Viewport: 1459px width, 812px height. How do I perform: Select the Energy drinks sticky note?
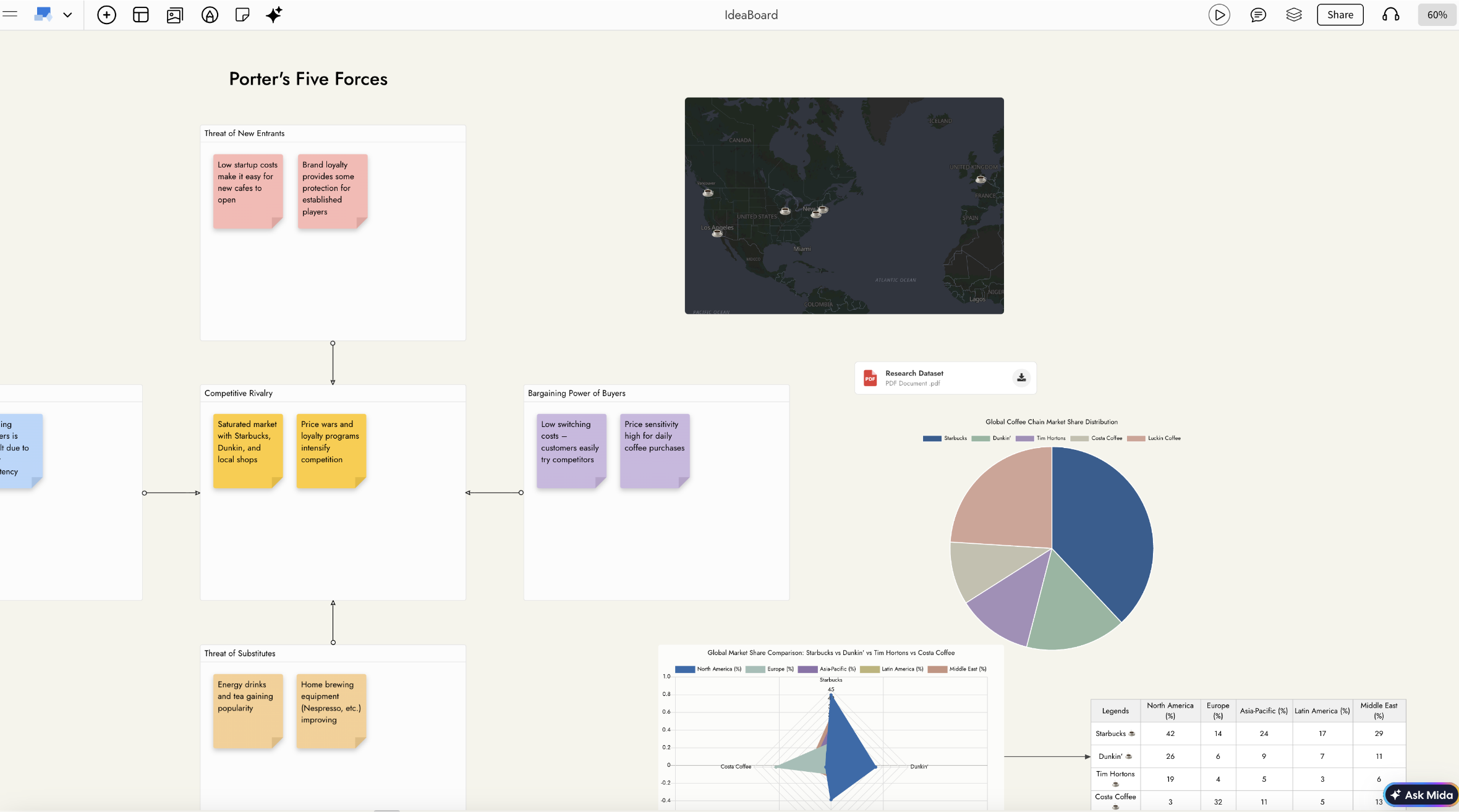[248, 711]
